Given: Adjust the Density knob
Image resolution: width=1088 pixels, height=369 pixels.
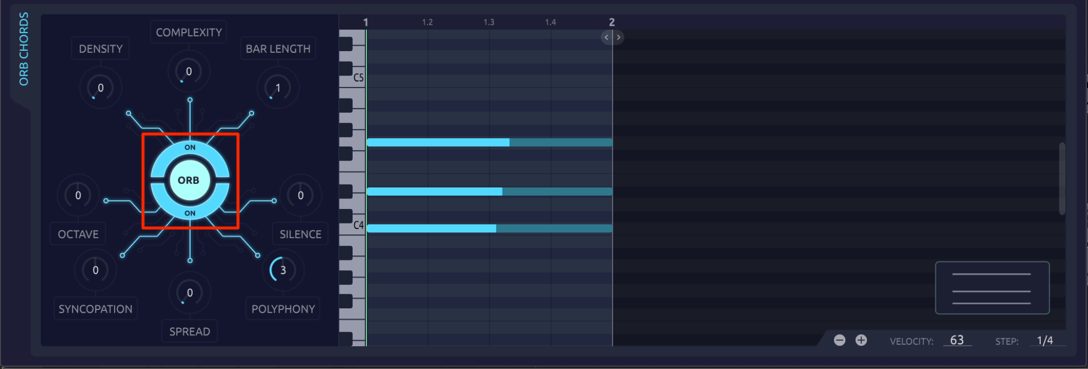Looking at the screenshot, I should click(x=101, y=88).
